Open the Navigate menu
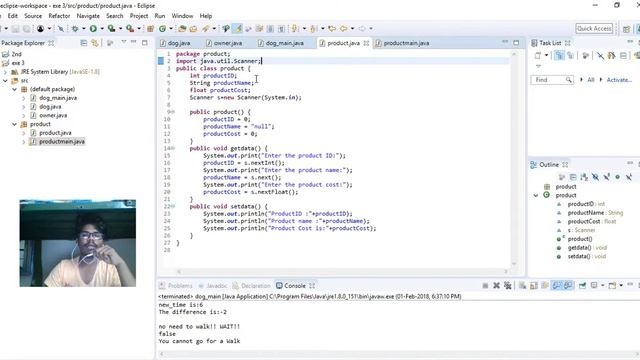 tap(88, 16)
